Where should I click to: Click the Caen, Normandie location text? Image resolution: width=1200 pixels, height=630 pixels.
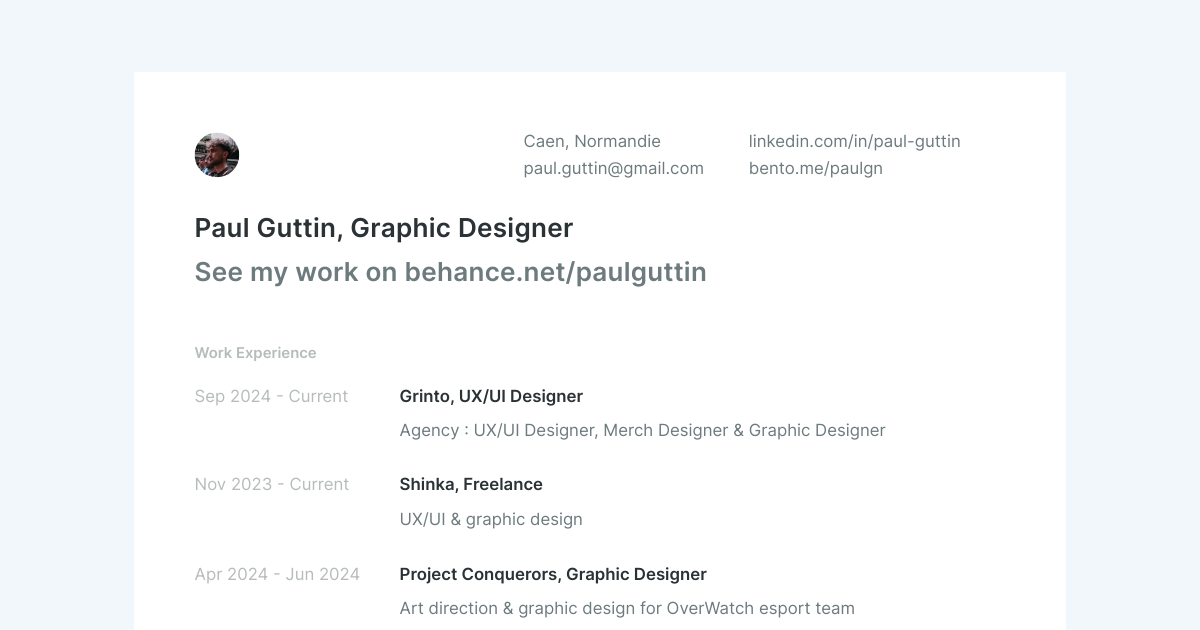point(592,141)
